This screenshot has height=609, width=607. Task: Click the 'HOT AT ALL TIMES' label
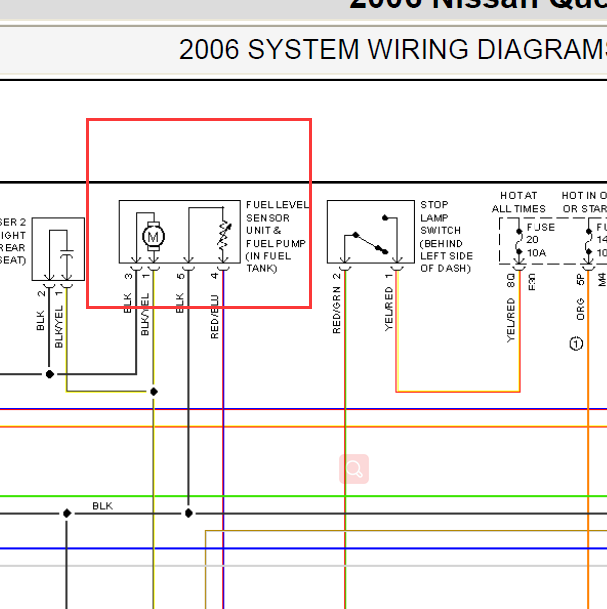point(518,202)
